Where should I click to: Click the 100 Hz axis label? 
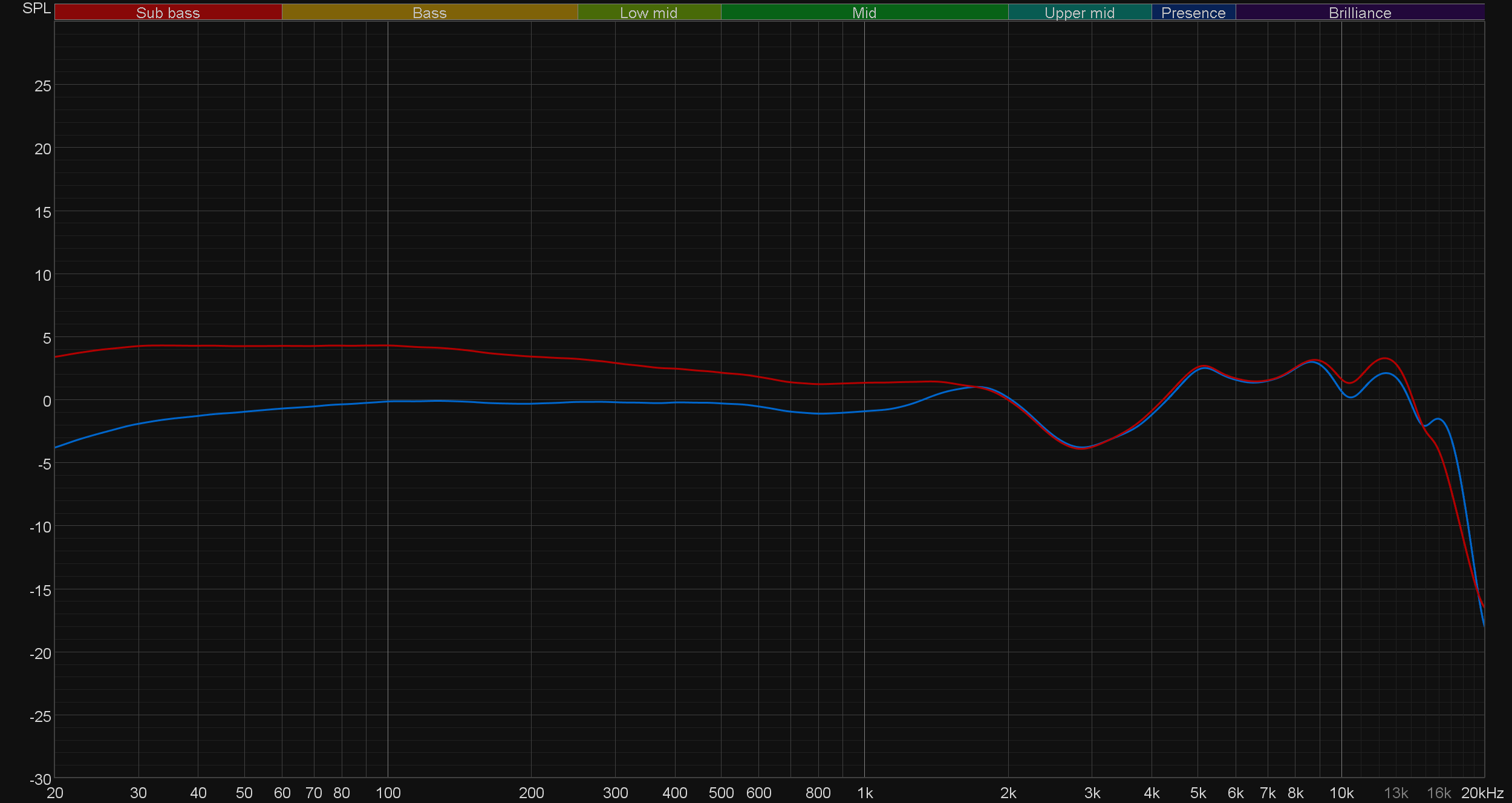388,793
